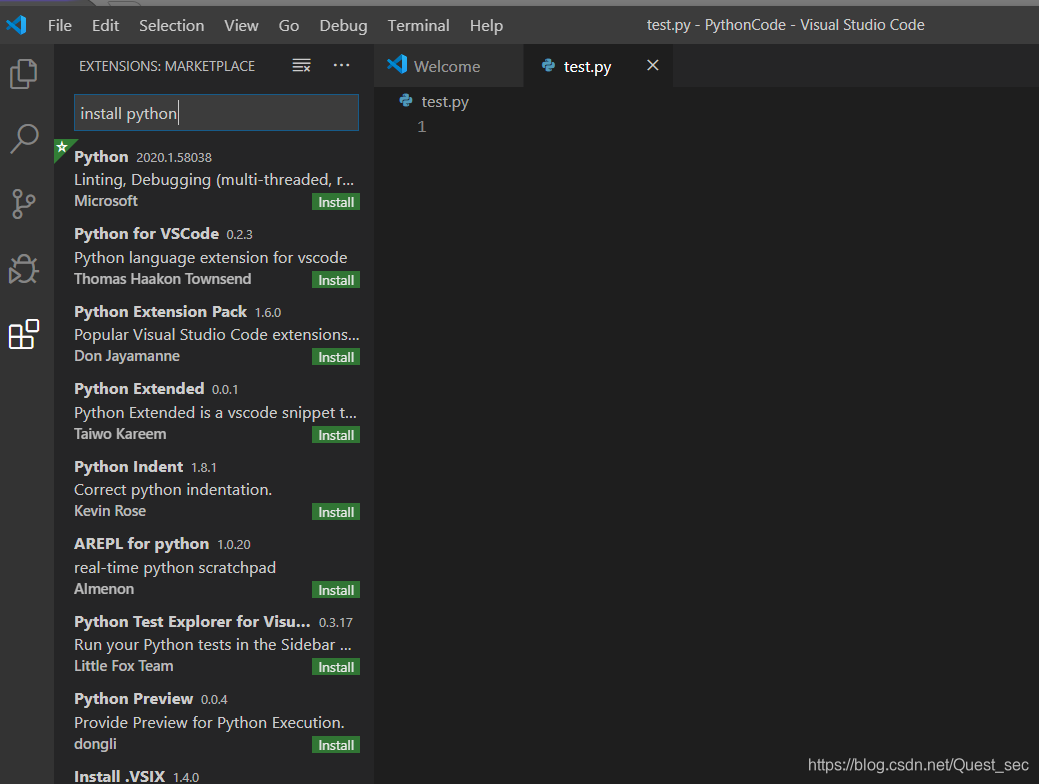Click publisher name Thomas Haakon Townsend
Screen dimensions: 1039x784
[x=162, y=279]
